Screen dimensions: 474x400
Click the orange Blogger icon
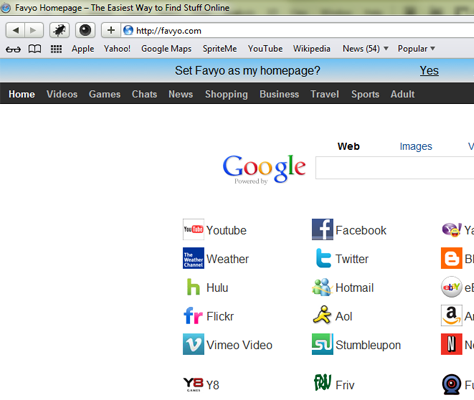pyautogui.click(x=452, y=258)
